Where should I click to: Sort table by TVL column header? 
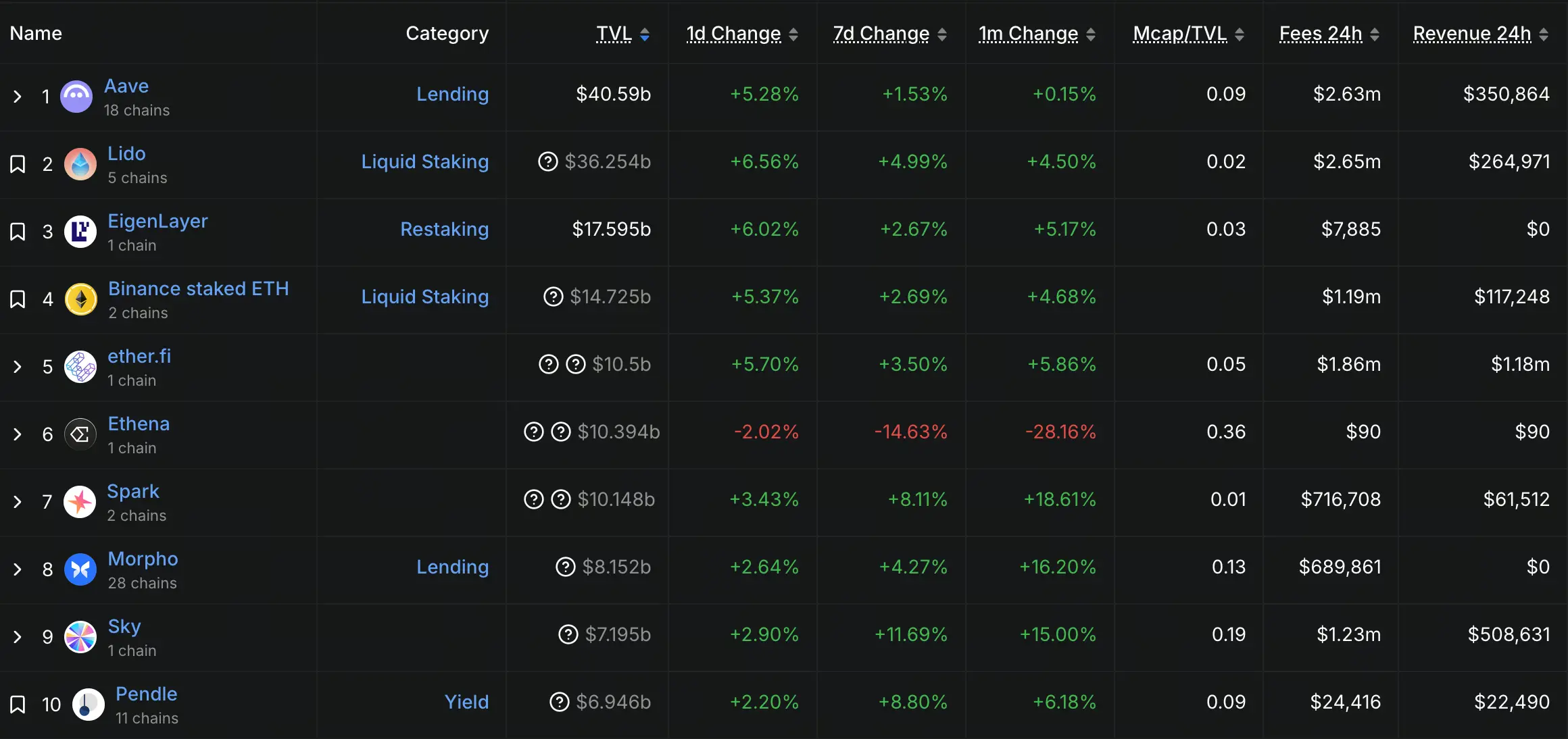click(614, 34)
